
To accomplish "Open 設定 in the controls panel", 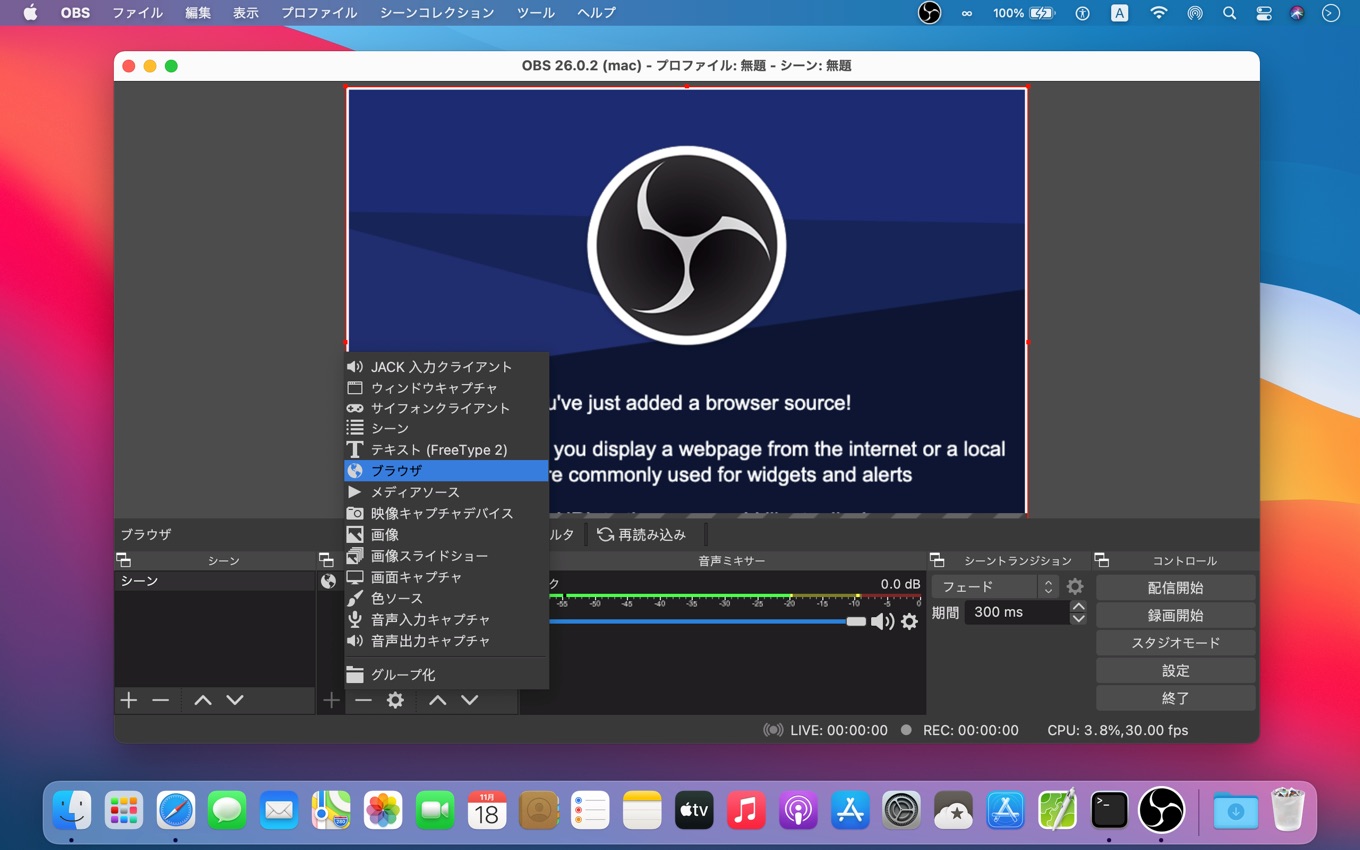I will coord(1176,670).
